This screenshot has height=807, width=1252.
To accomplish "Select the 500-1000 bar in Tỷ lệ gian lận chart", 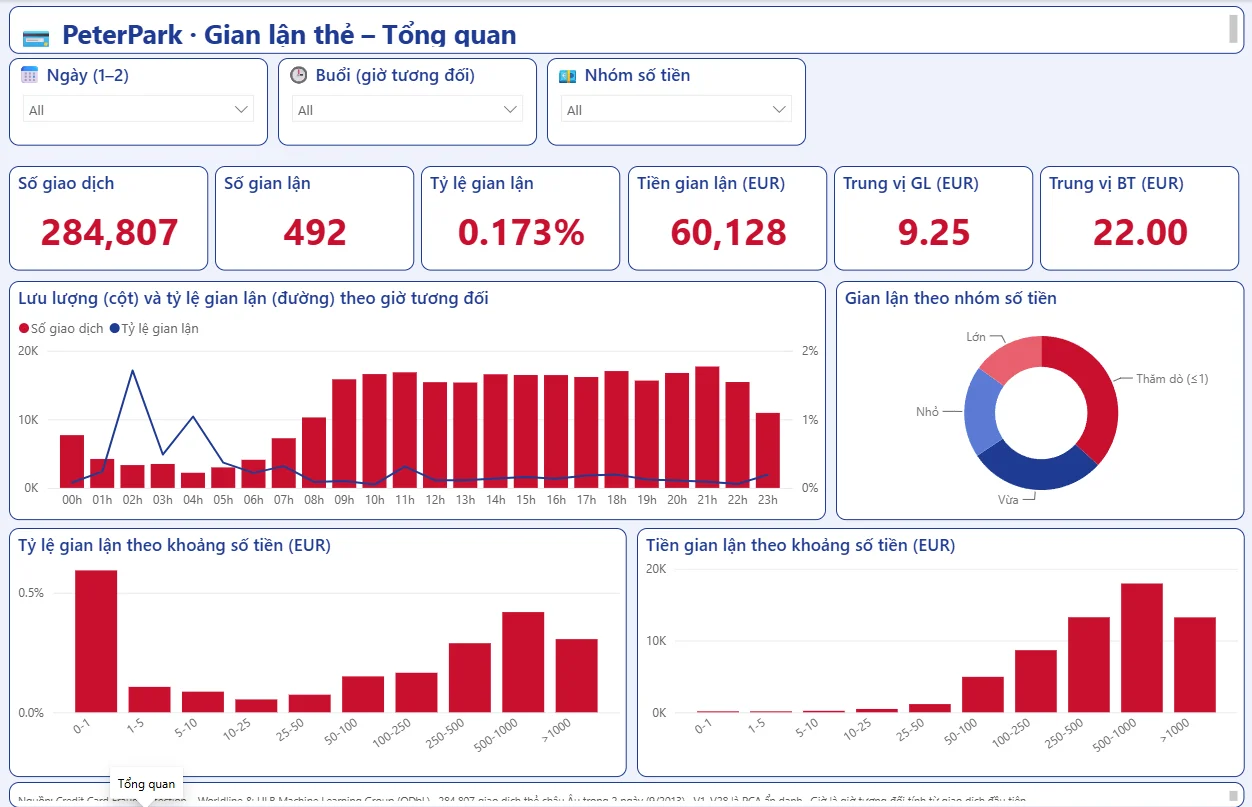I will click(x=523, y=662).
